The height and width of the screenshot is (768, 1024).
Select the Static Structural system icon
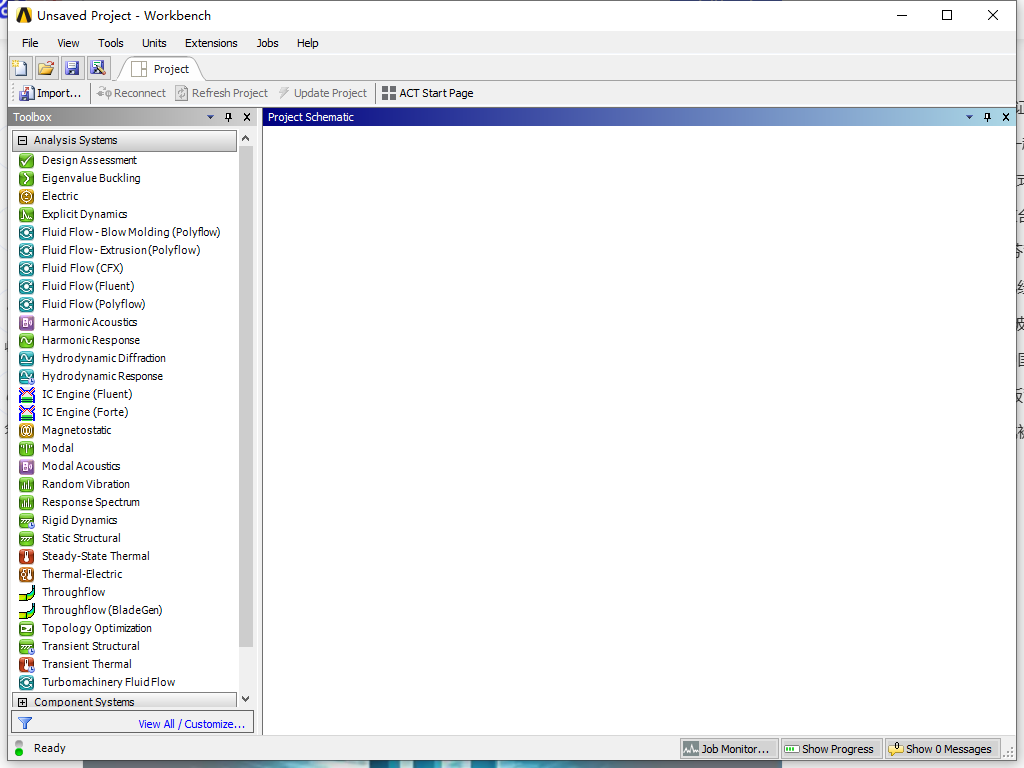point(27,538)
